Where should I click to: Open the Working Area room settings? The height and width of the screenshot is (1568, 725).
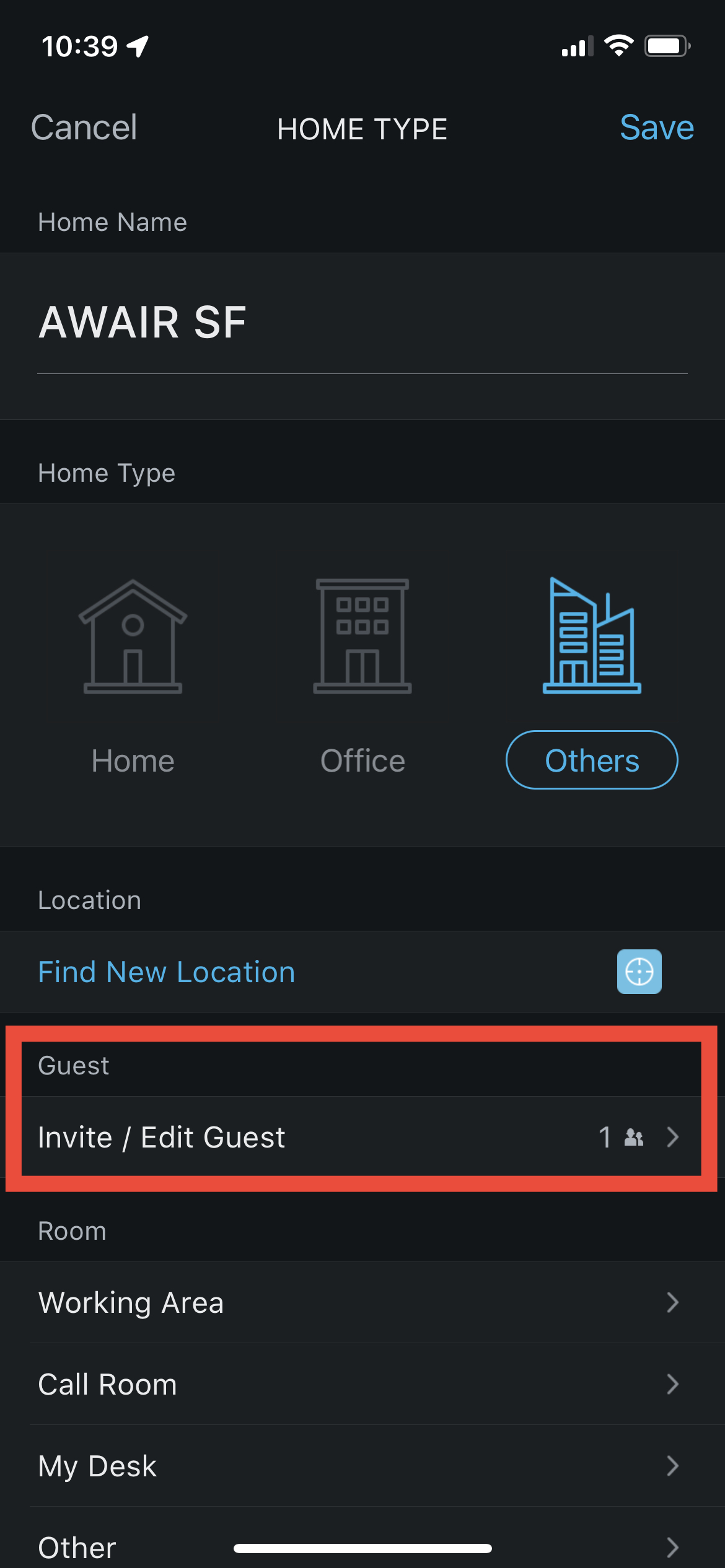pos(362,1302)
